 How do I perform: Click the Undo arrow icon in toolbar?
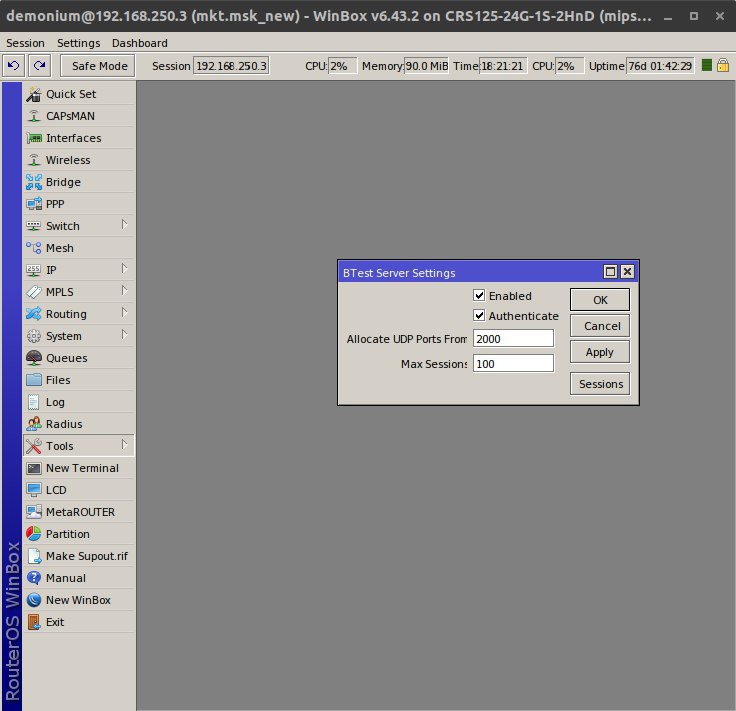14,65
